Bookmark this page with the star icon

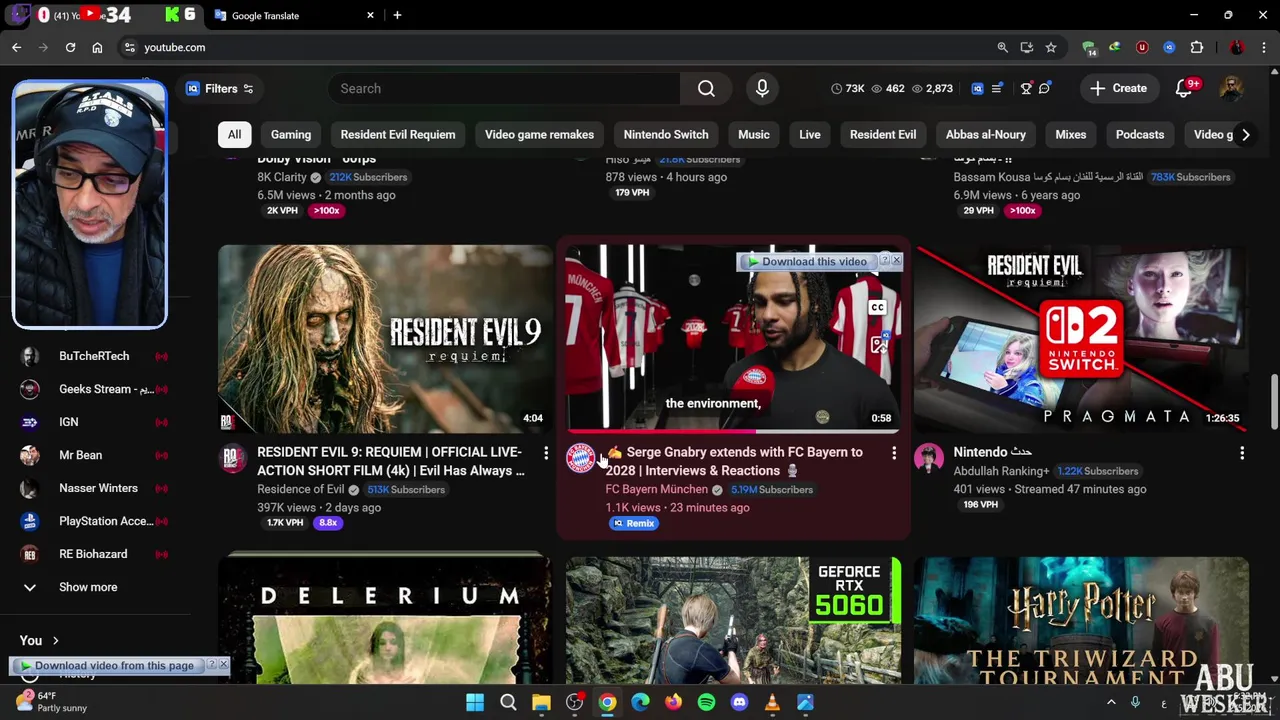[1051, 47]
